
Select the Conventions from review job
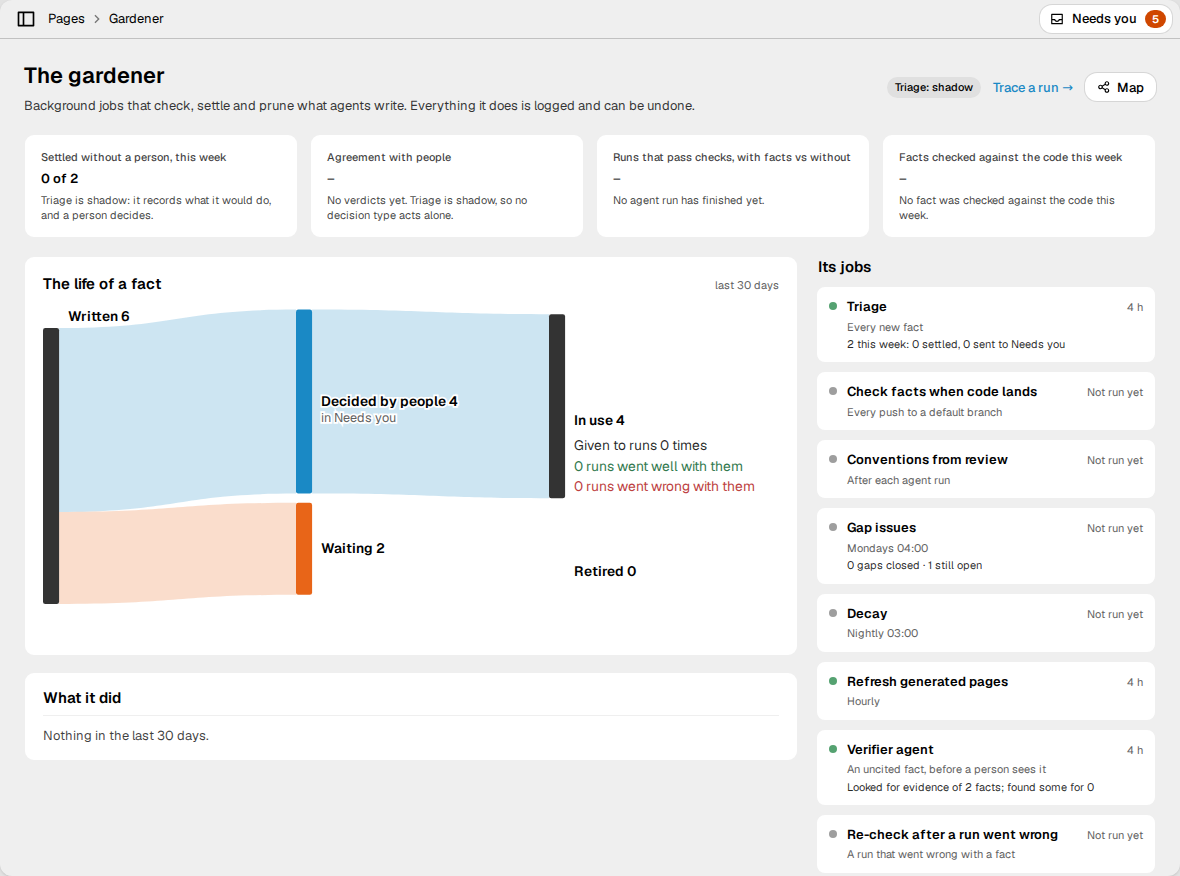pyautogui.click(x=986, y=469)
